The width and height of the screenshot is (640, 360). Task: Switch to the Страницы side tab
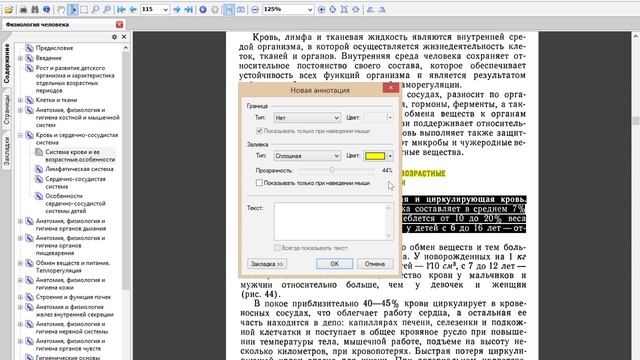(7, 110)
